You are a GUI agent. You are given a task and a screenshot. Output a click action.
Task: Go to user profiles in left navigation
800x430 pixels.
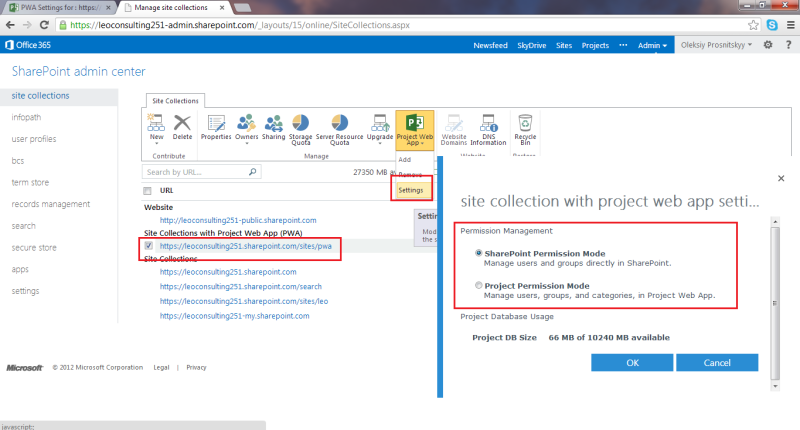click(x=34, y=139)
